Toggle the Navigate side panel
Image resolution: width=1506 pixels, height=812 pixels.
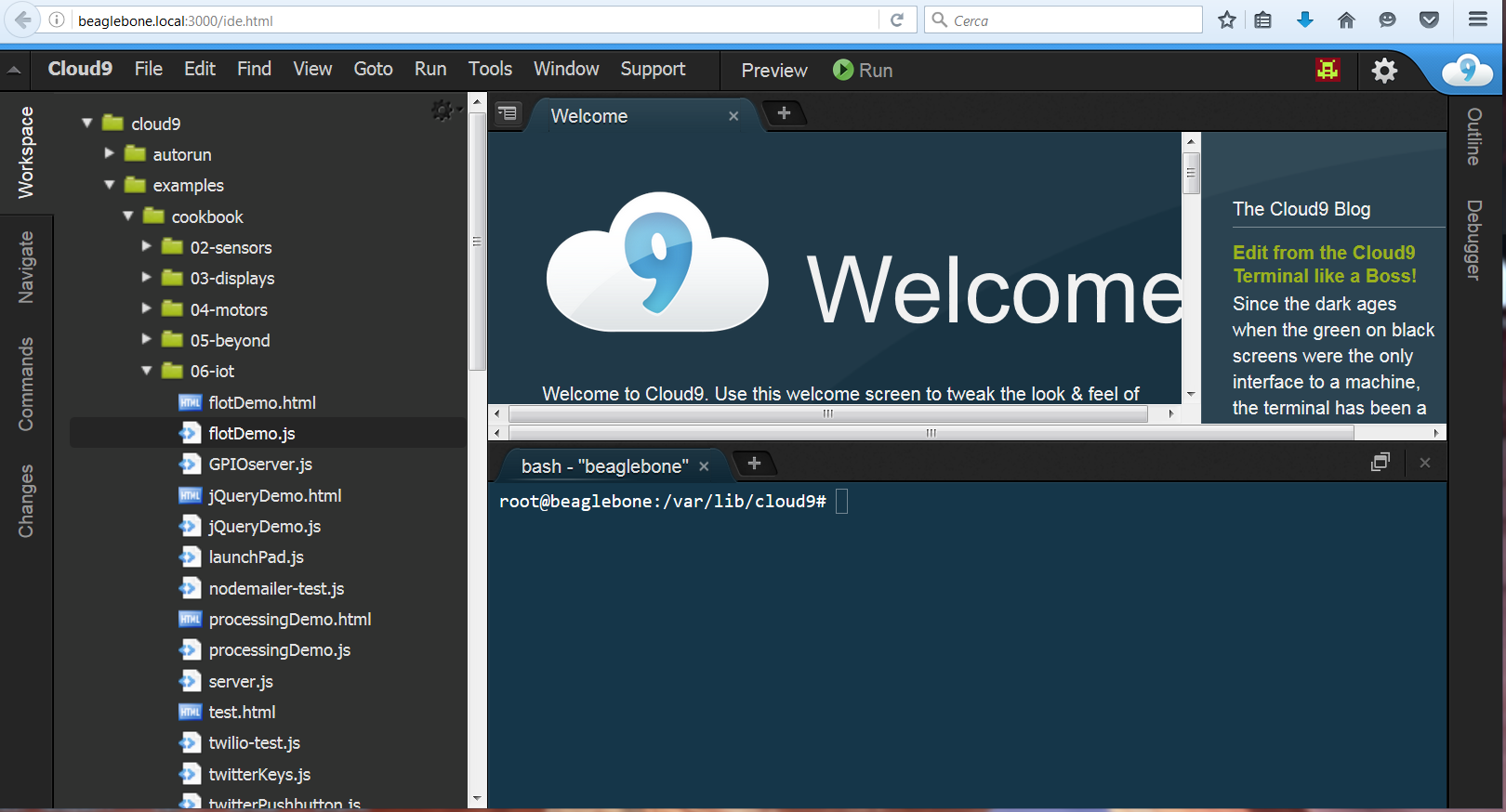coord(26,268)
